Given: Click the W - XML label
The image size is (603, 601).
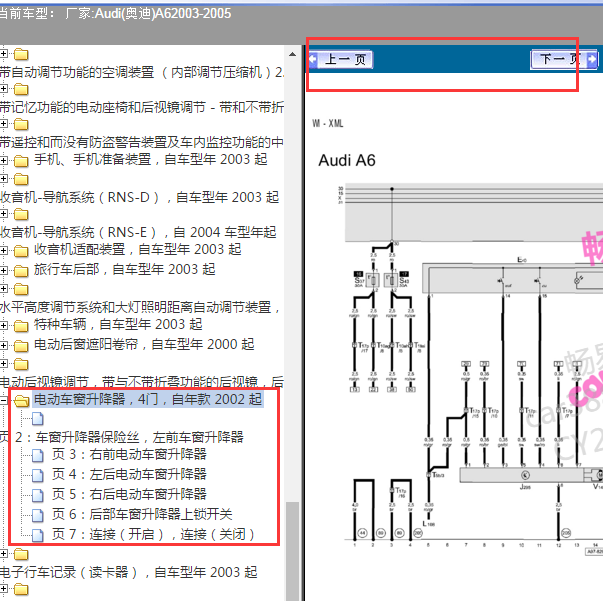Looking at the screenshot, I should 327,123.
